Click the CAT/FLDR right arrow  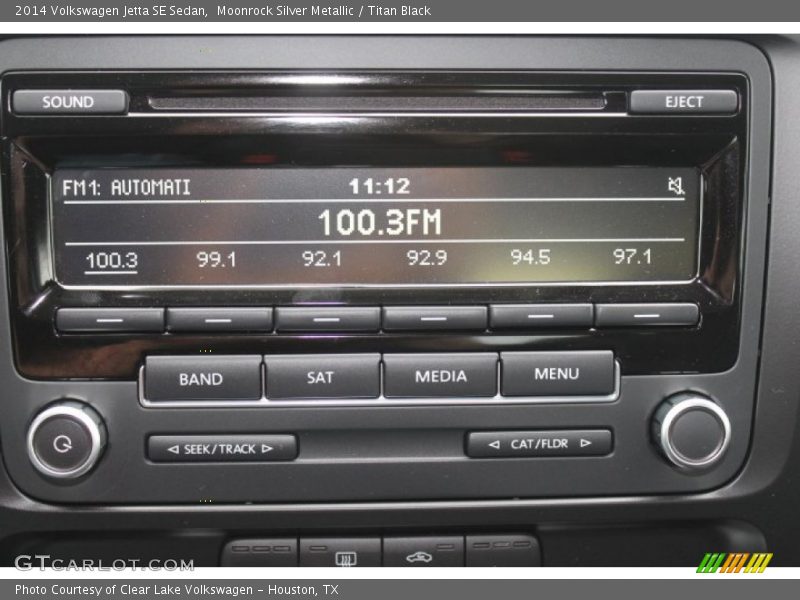[586, 443]
